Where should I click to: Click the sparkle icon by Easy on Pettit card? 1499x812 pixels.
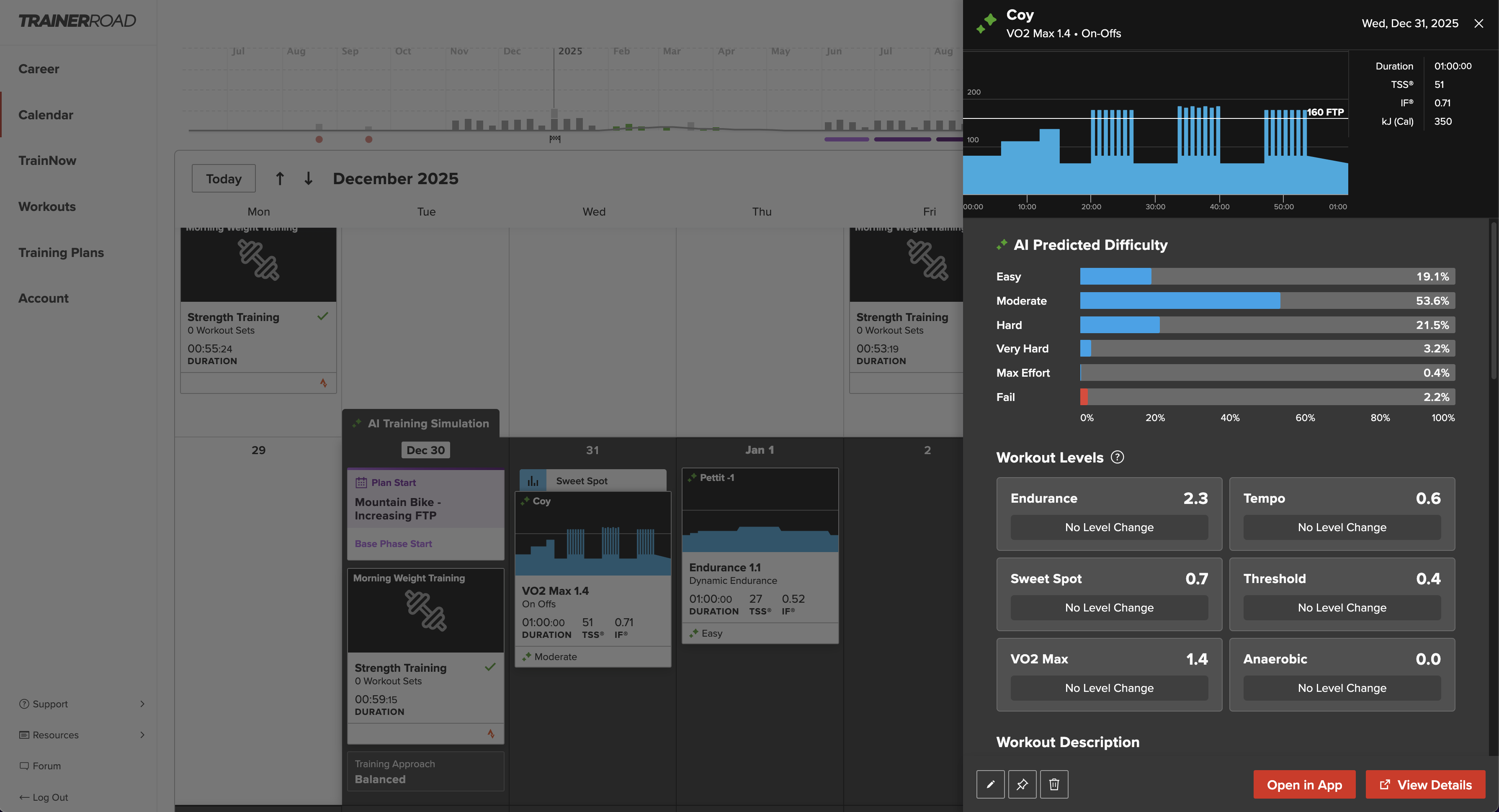694,633
